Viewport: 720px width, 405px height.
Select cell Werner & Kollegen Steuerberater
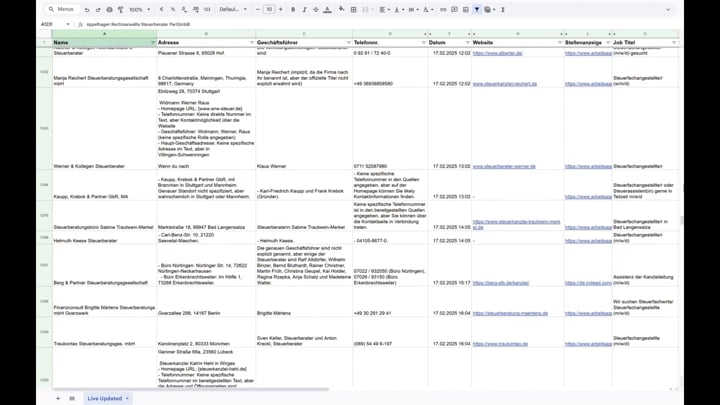click(x=104, y=129)
